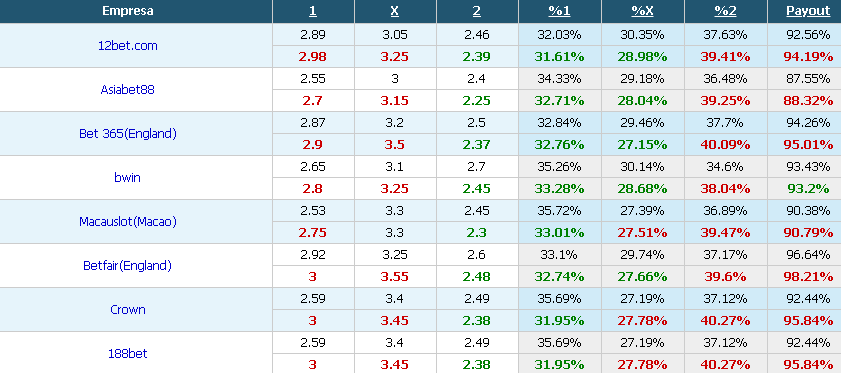The width and height of the screenshot is (841, 373).
Task: Sort by the X column header
Action: [395, 11]
